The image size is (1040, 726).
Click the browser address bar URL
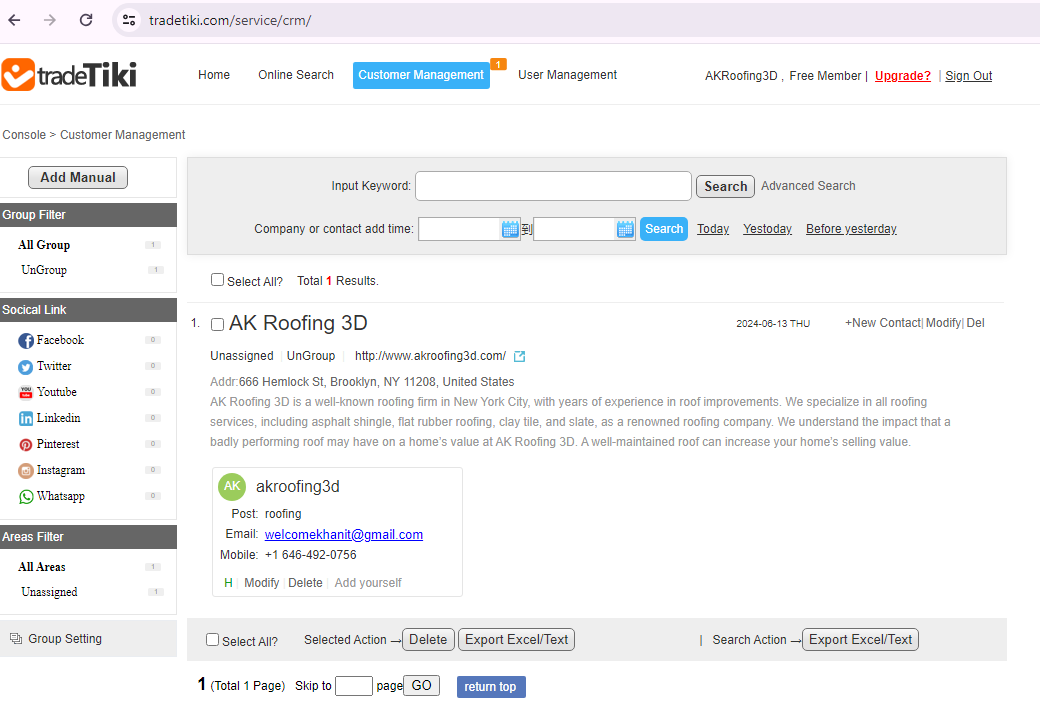(x=229, y=21)
